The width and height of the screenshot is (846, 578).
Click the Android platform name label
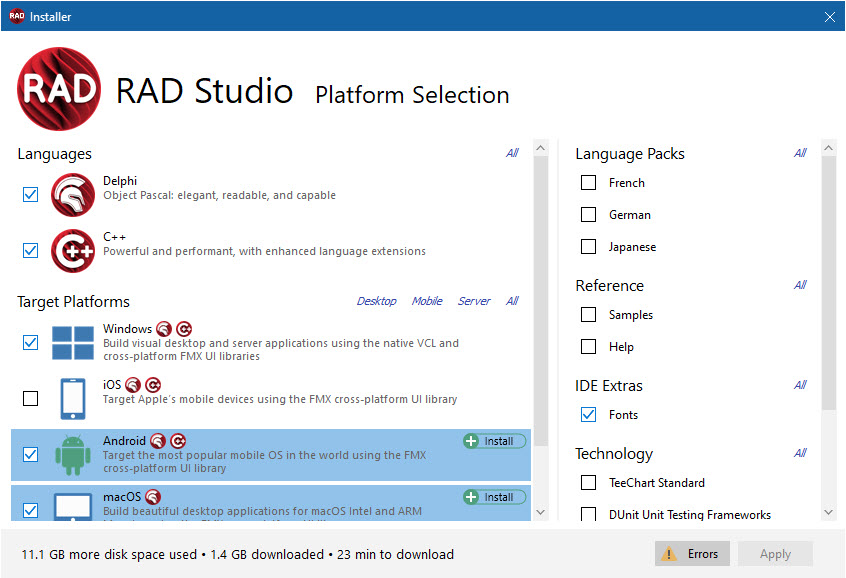click(124, 441)
